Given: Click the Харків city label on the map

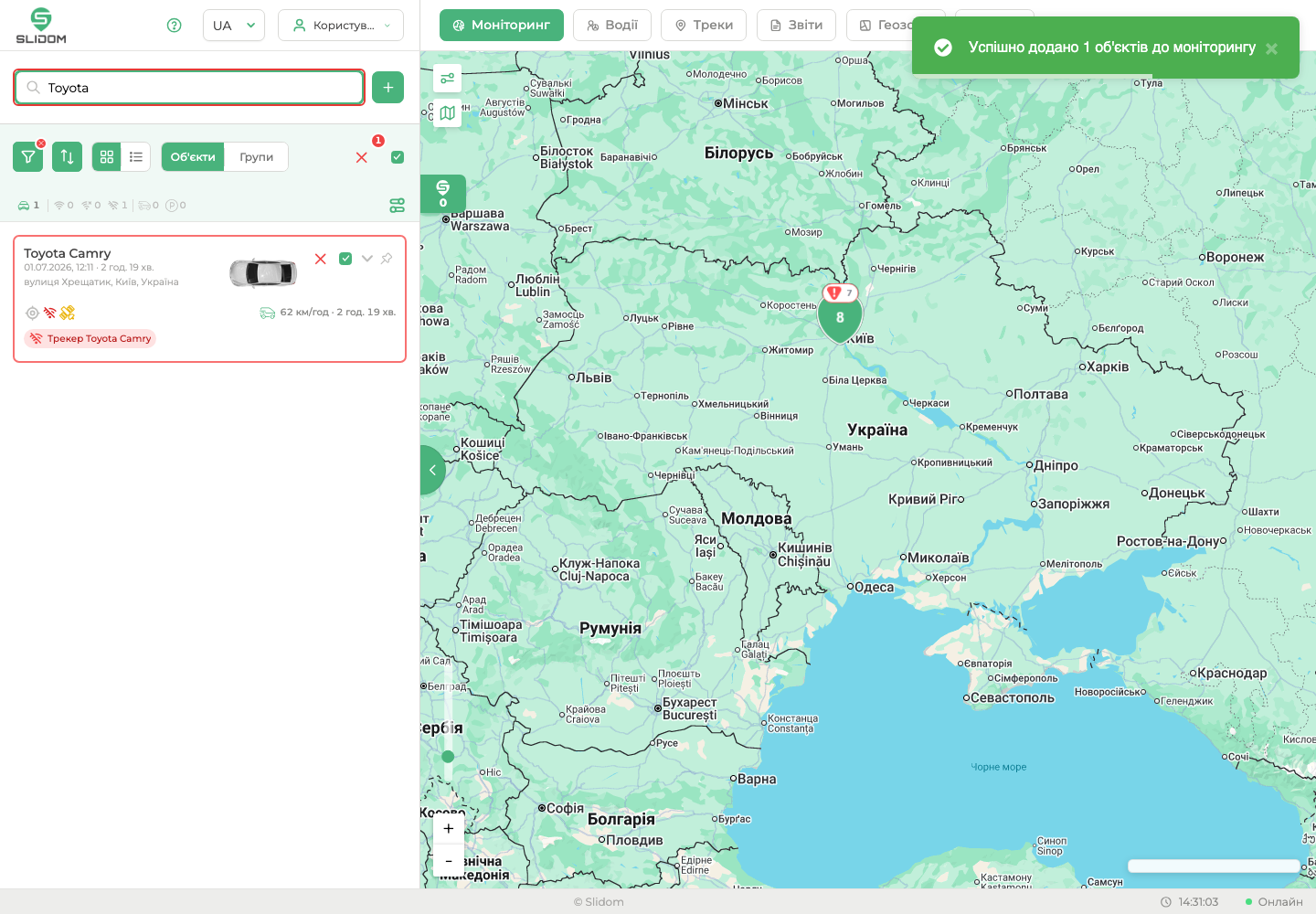Looking at the screenshot, I should pos(1108,367).
